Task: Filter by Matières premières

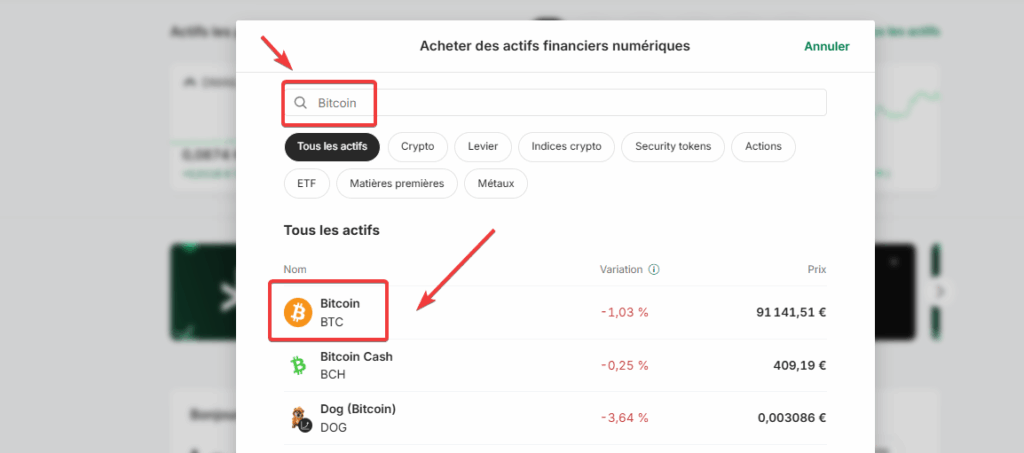Action: pyautogui.click(x=397, y=183)
